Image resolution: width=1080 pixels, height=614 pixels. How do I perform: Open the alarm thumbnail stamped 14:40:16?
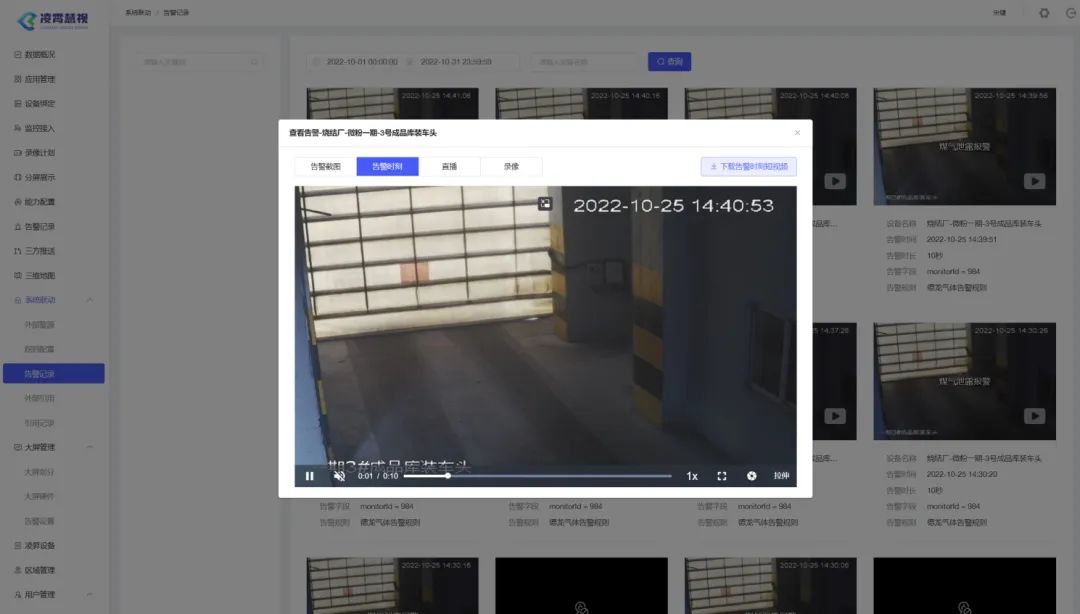click(581, 103)
